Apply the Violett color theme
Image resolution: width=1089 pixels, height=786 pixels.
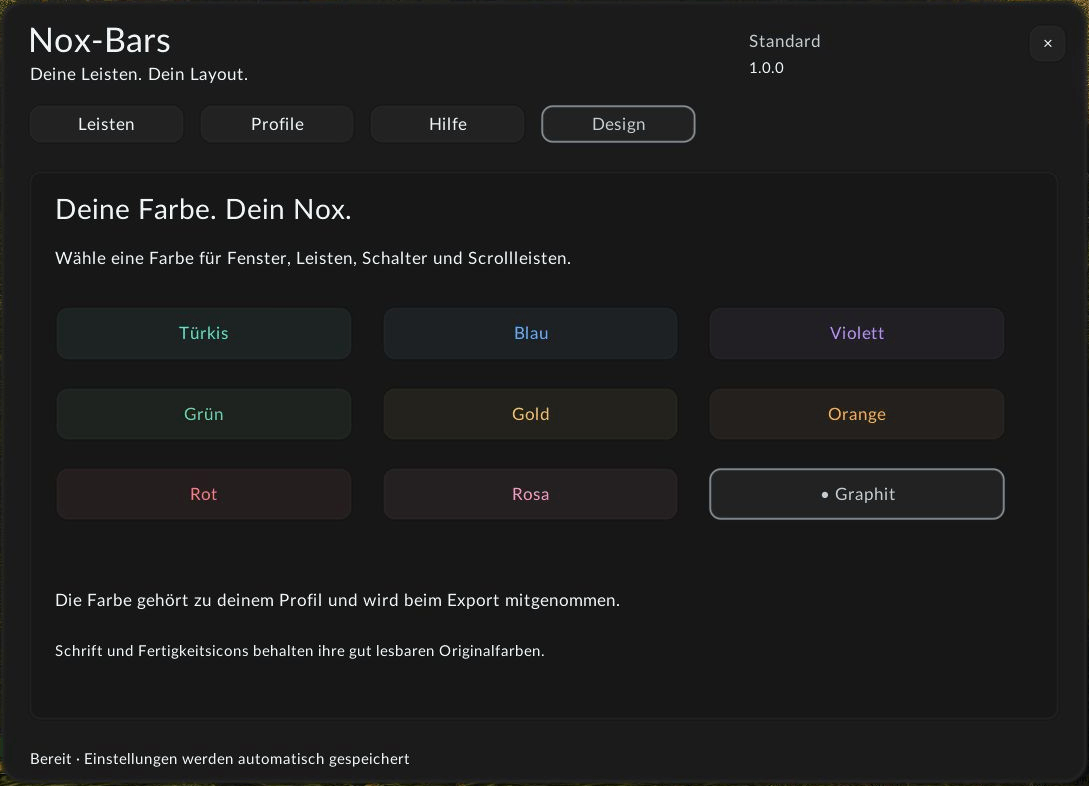pos(856,333)
